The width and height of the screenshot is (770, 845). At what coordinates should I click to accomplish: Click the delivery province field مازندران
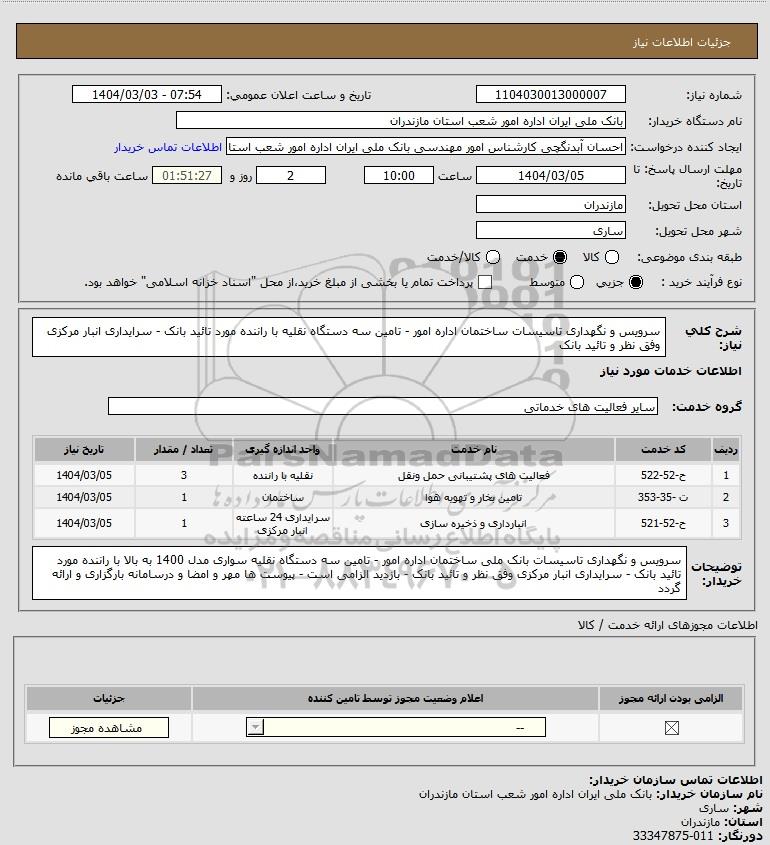(551, 204)
